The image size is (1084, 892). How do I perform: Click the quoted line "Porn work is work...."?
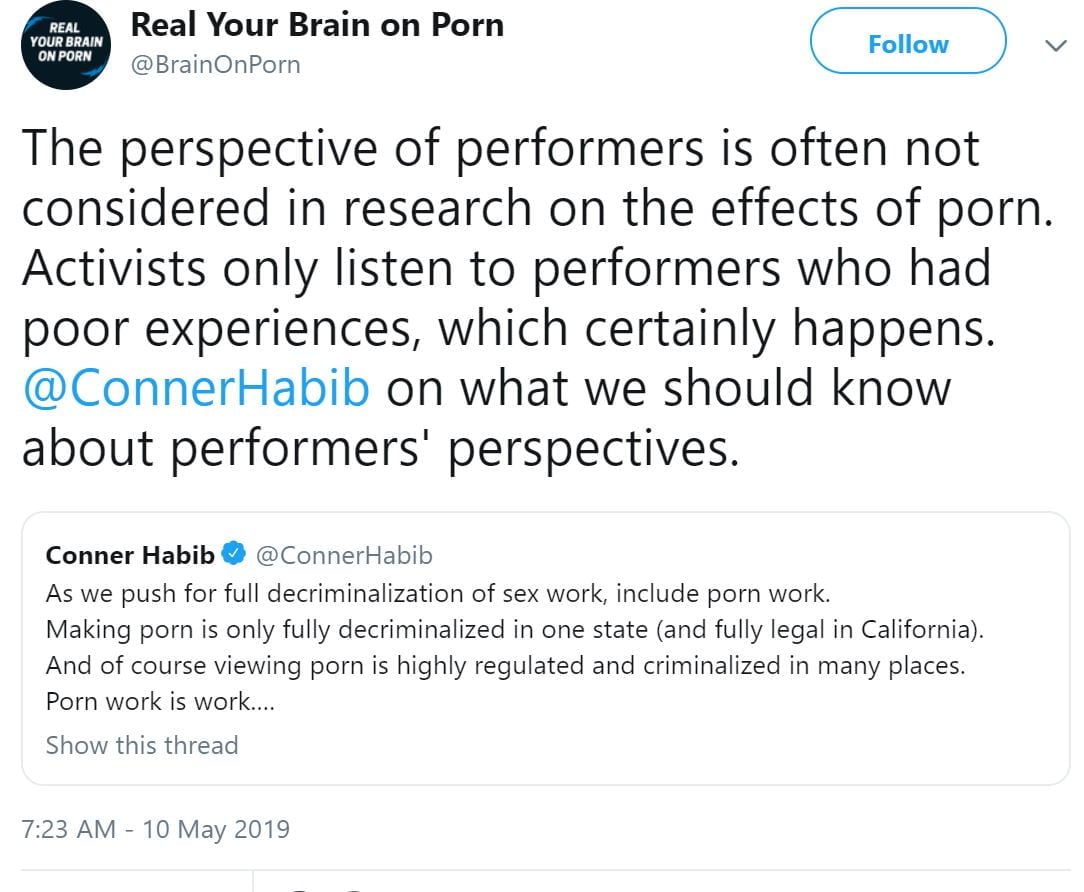160,702
